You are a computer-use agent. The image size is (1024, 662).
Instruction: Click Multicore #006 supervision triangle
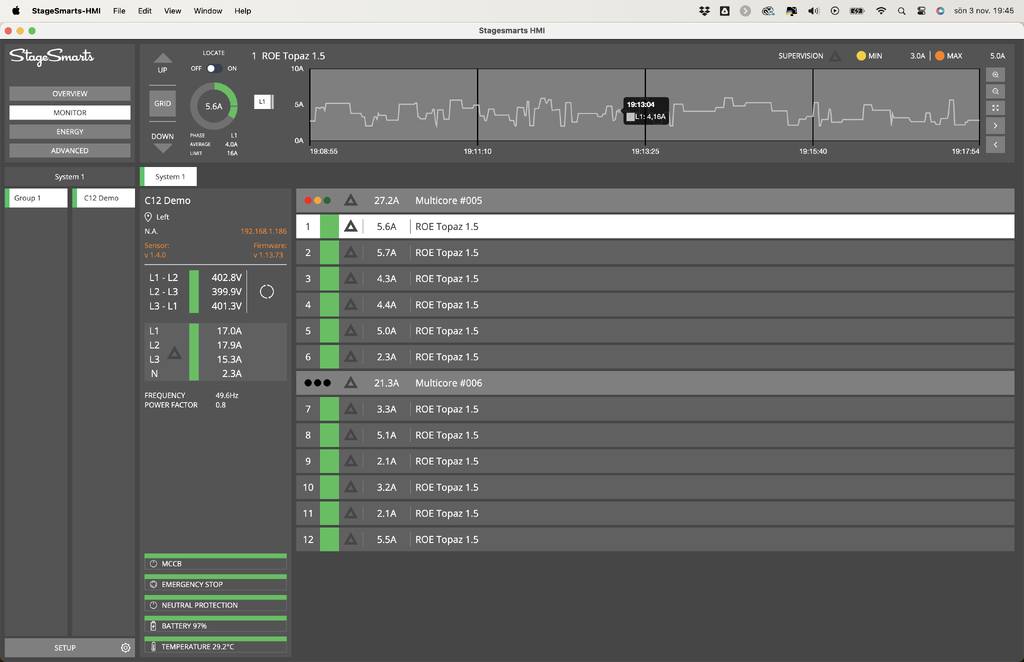351,383
